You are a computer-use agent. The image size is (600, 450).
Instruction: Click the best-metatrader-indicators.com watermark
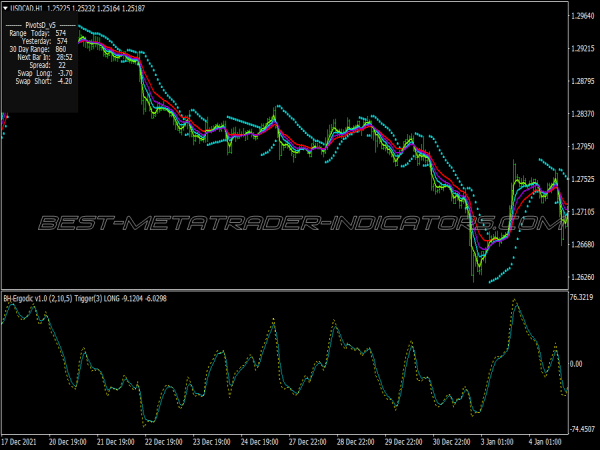[300, 221]
